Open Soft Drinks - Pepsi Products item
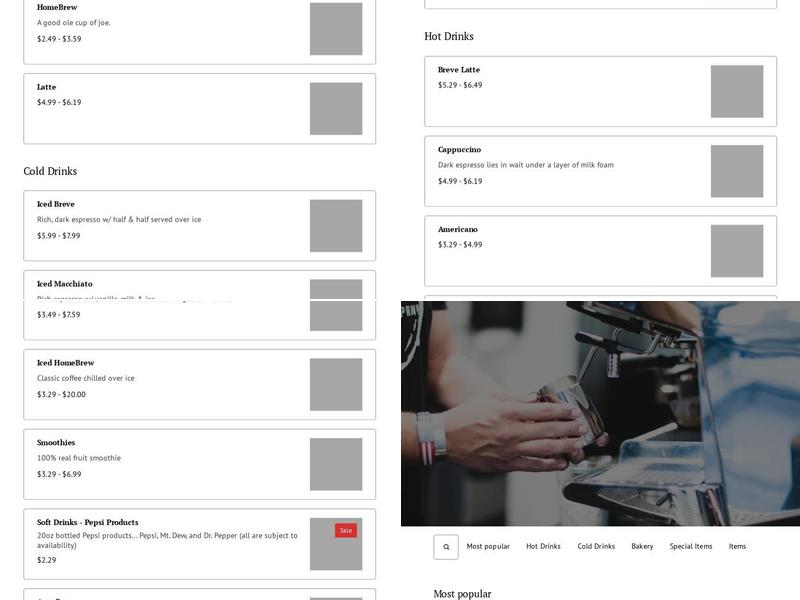This screenshot has width=800, height=600. pyautogui.click(x=88, y=522)
